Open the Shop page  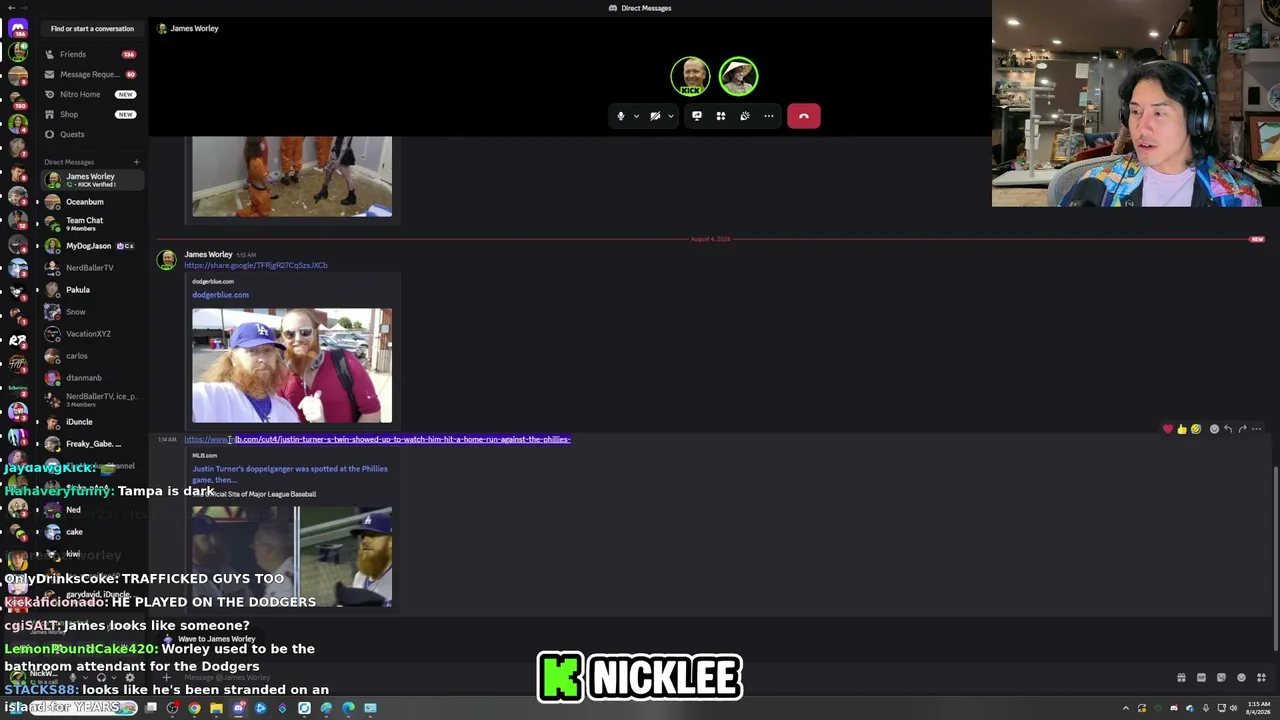[x=90, y=114]
